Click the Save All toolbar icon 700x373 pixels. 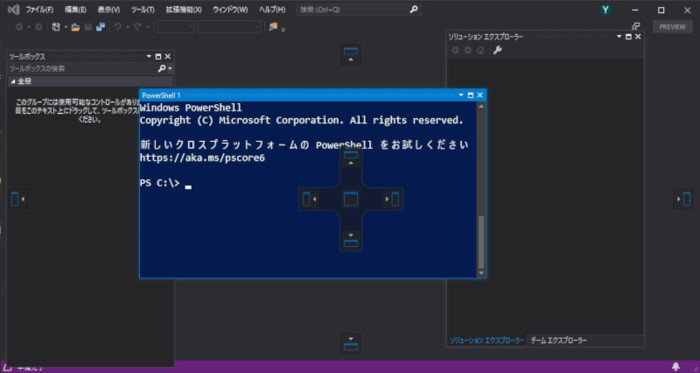click(x=100, y=27)
